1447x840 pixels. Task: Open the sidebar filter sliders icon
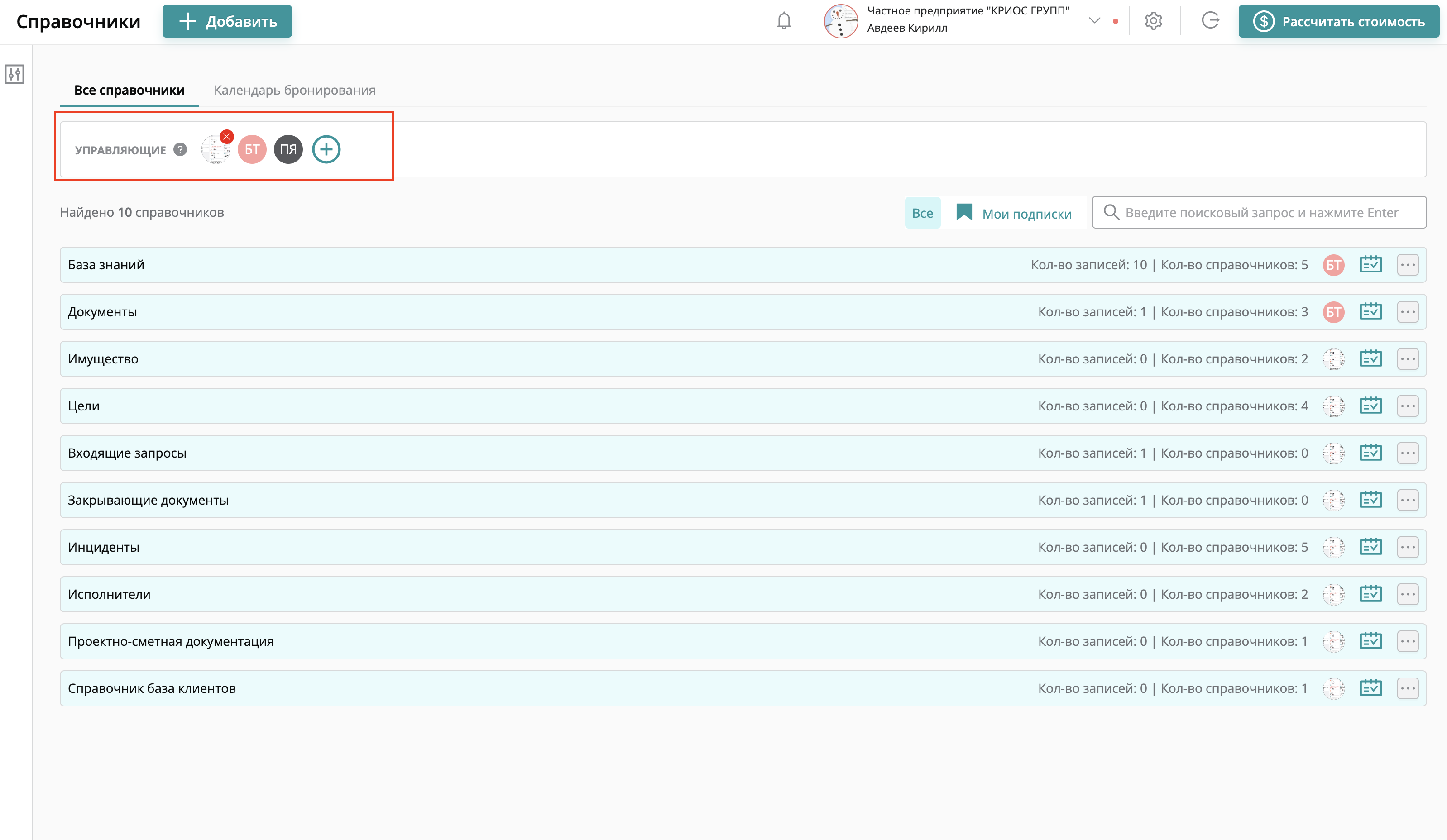click(14, 74)
